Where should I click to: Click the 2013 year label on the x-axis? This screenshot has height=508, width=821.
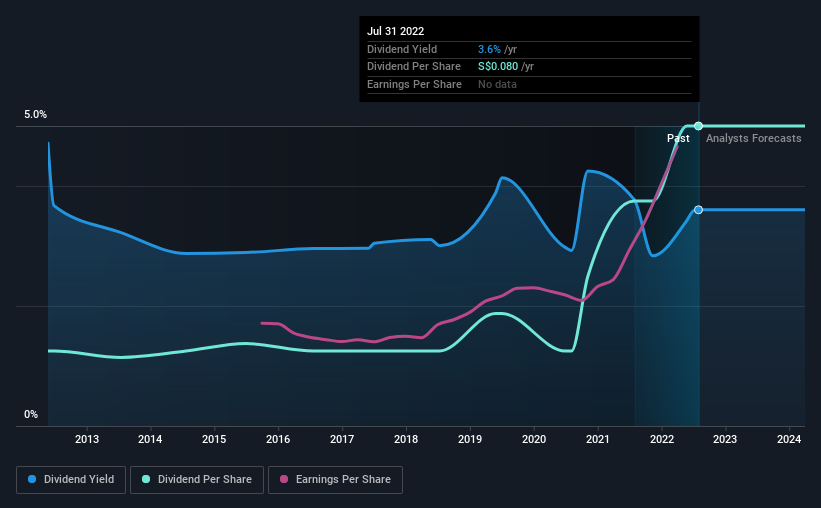(87, 439)
